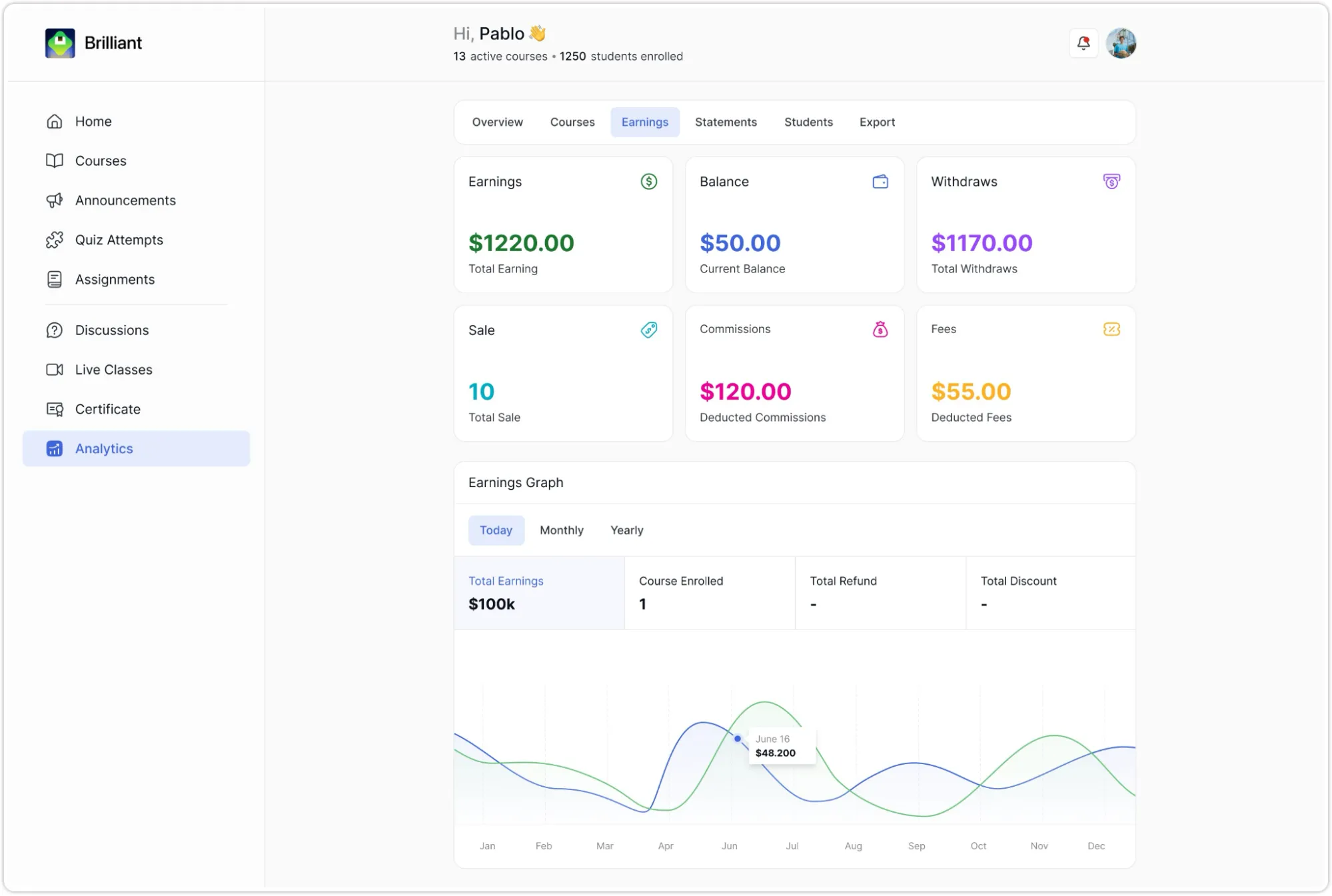Click the wallet icon on Balance card
Image resolution: width=1332 pixels, height=896 pixels.
pos(880,181)
